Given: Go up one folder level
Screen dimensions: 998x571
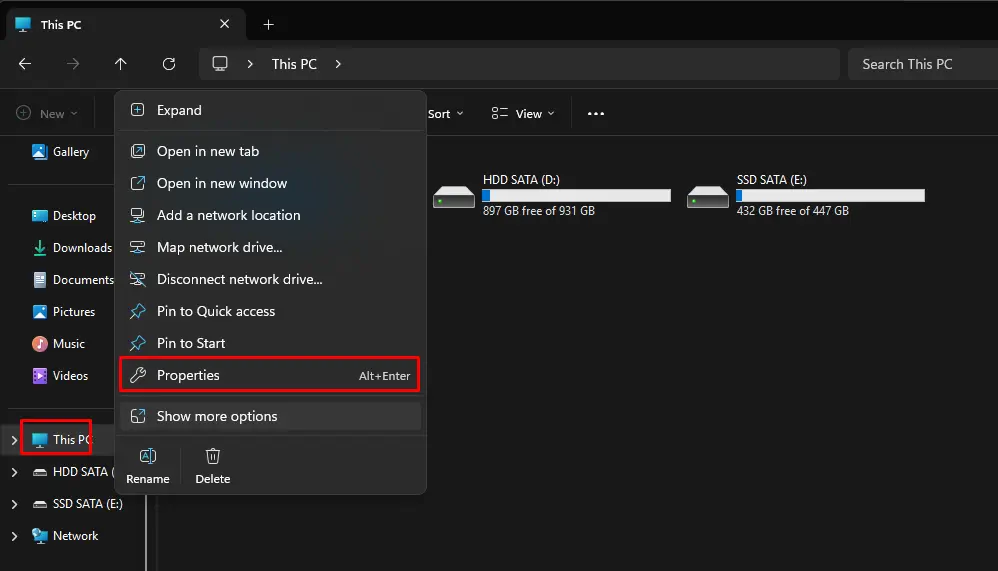Looking at the screenshot, I should [120, 64].
